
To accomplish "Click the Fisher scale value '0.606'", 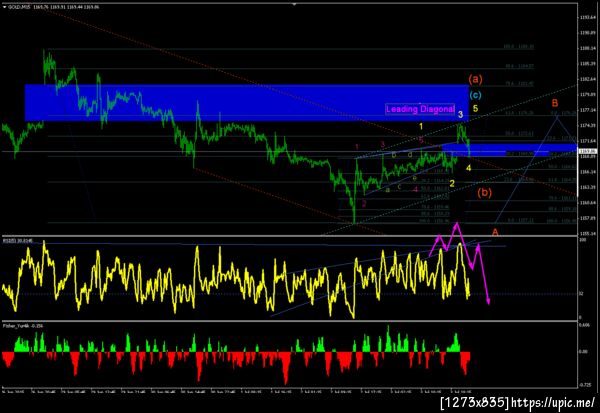I will click(584, 325).
